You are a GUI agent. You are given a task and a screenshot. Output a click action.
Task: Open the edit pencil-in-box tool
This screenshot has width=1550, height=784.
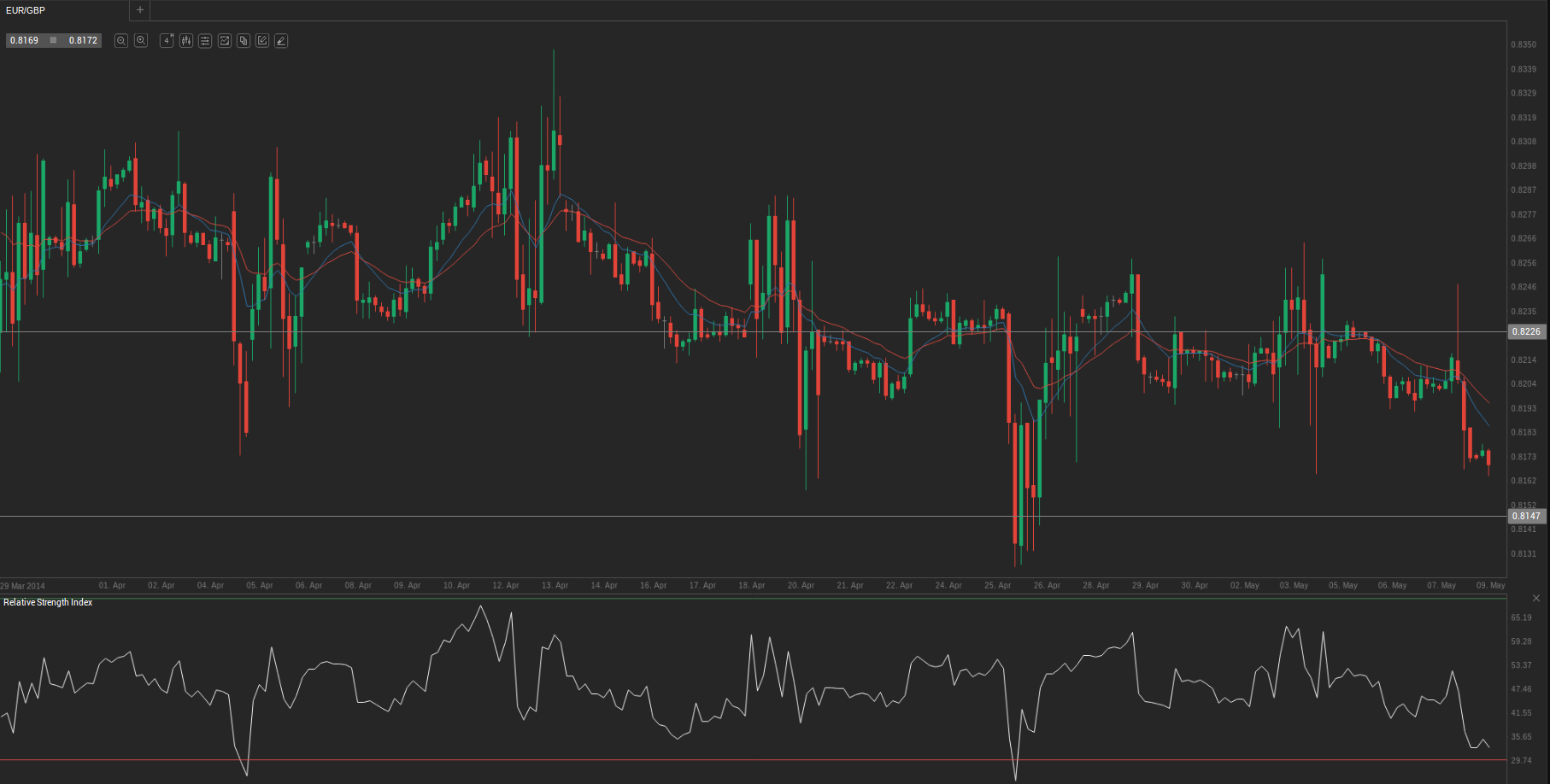click(x=262, y=41)
